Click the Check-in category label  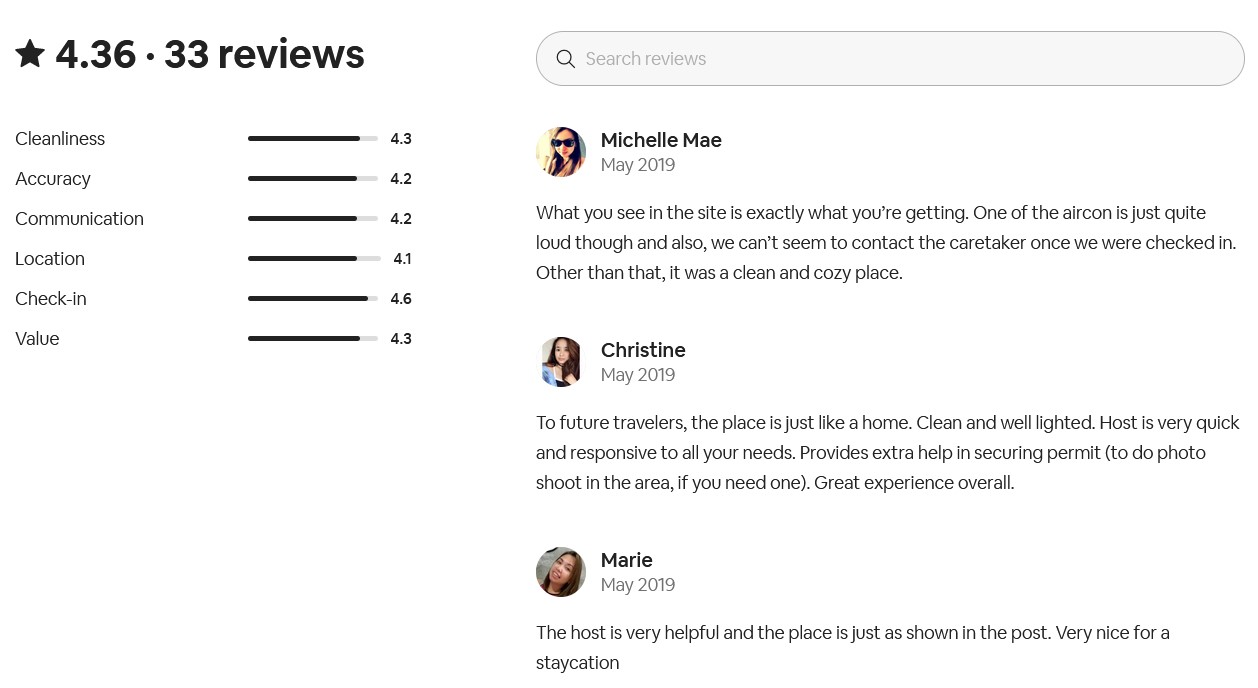(x=51, y=299)
